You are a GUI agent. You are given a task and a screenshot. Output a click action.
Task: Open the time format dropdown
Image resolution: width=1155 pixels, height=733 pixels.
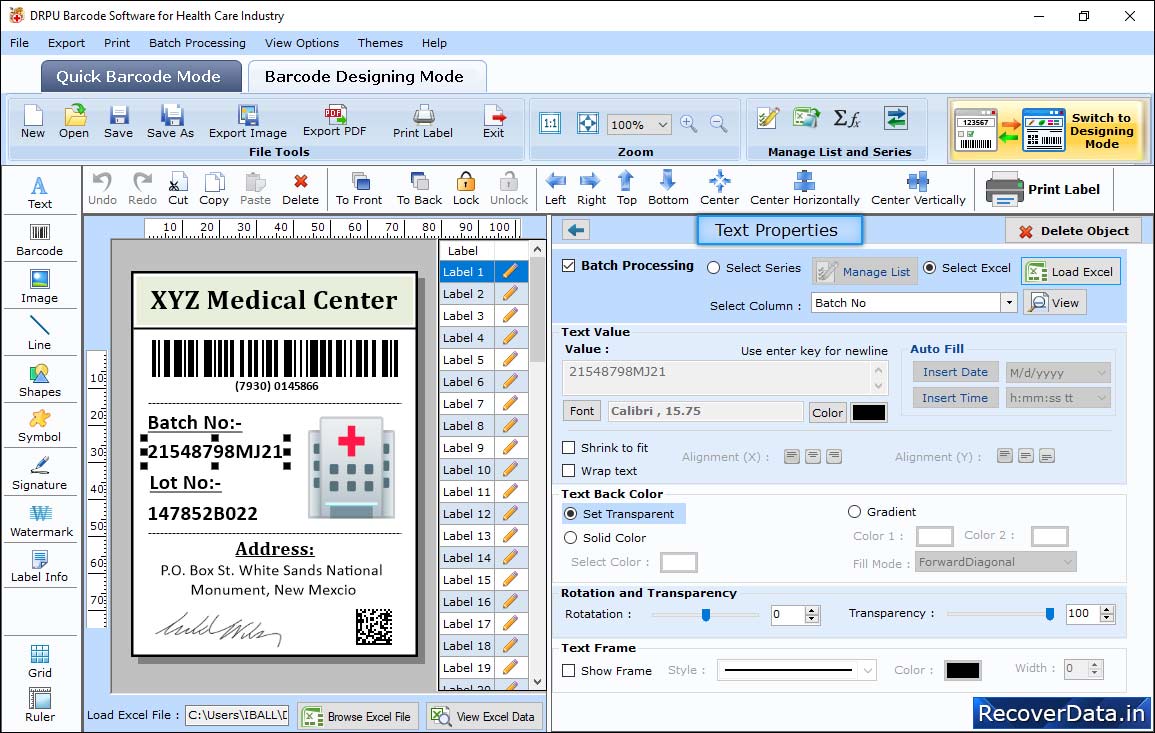1101,398
